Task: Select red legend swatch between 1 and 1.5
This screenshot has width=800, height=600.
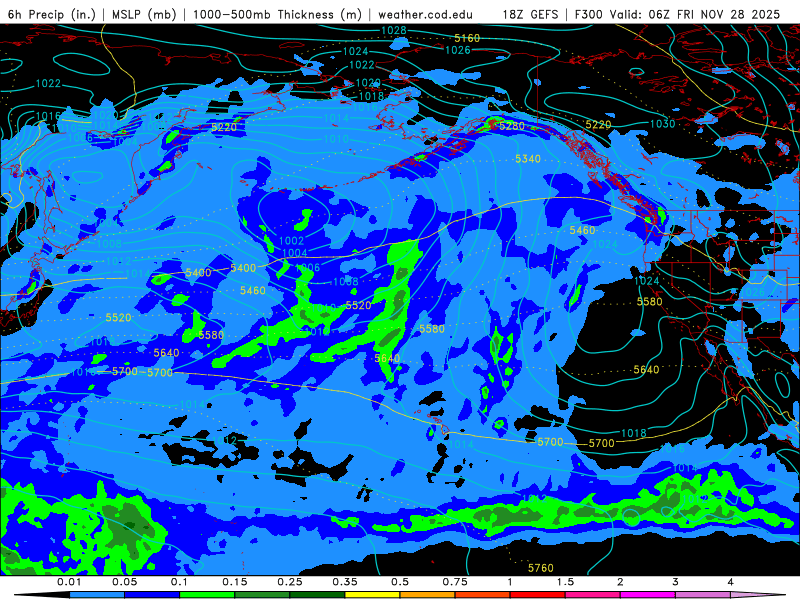Action: [x=538, y=595]
